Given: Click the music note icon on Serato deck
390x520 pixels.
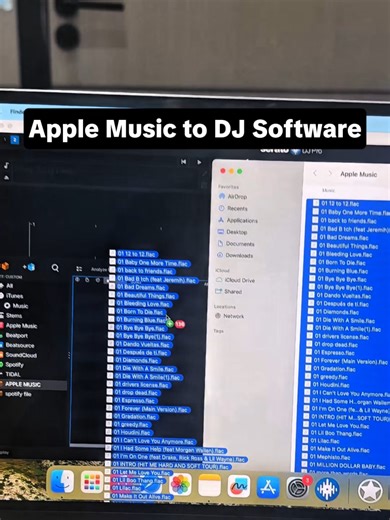Looking at the screenshot, I should [x=6, y=165].
